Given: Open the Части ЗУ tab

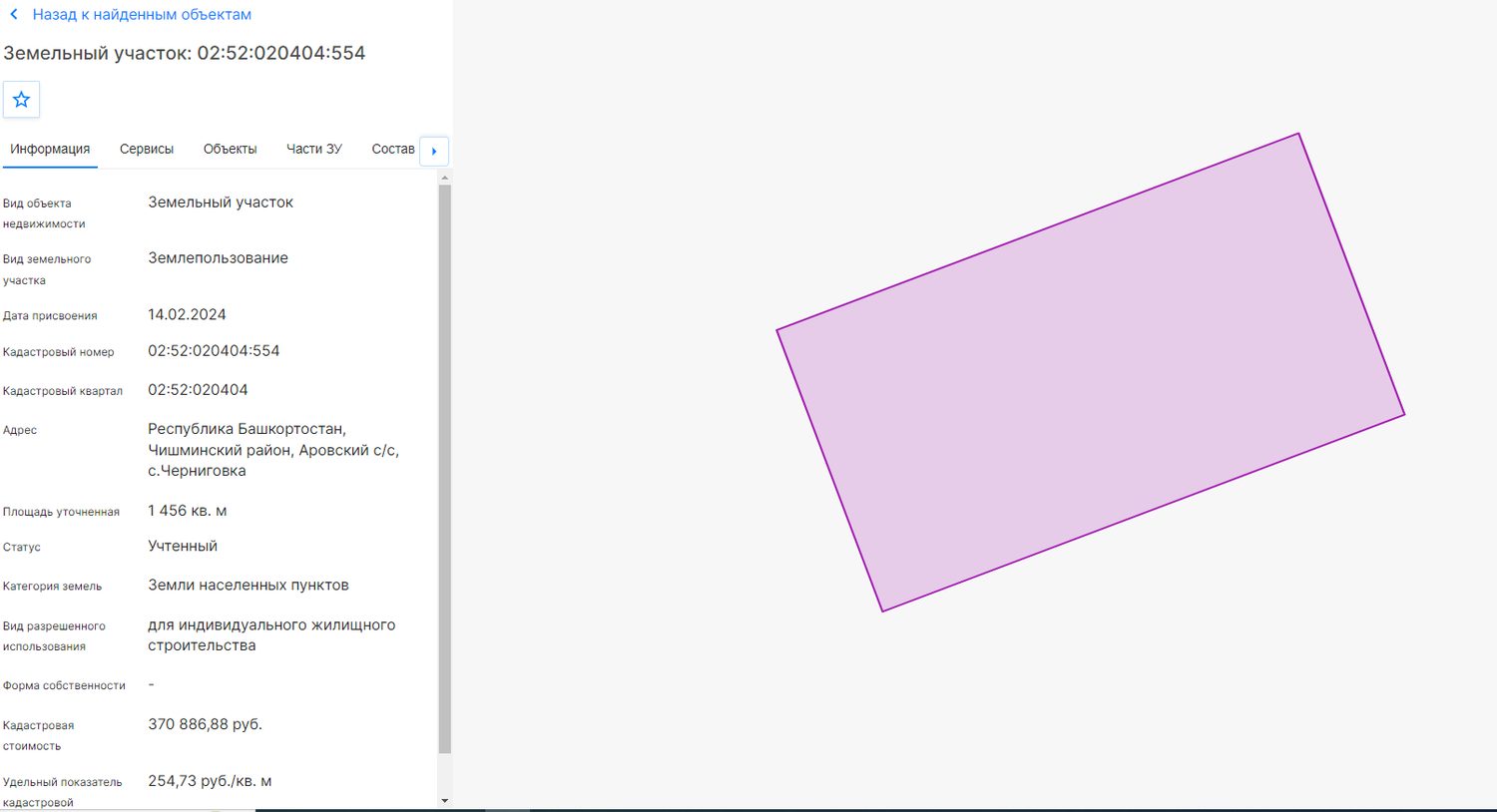Looking at the screenshot, I should pos(314,149).
